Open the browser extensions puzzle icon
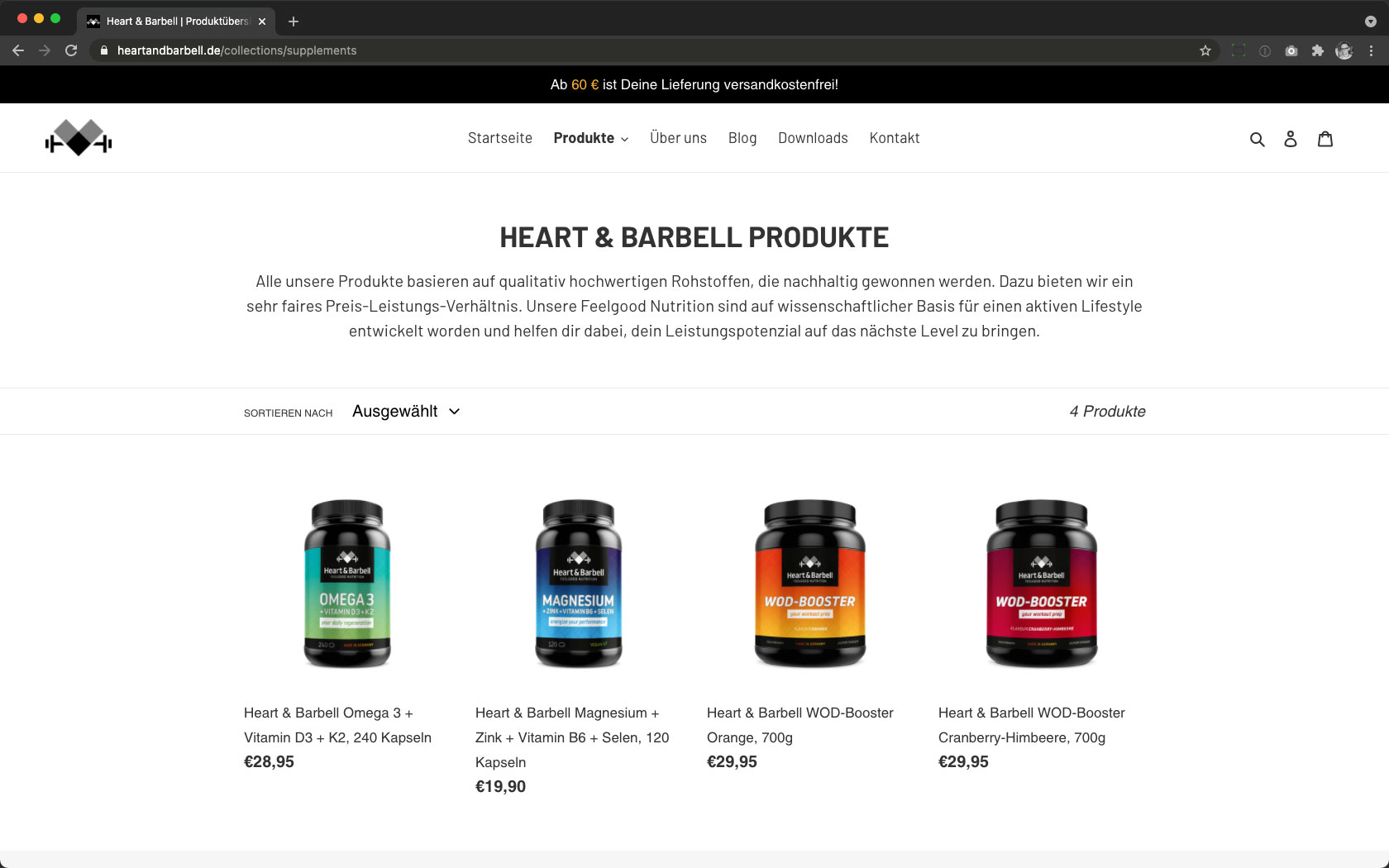Viewport: 1389px width, 868px height. [x=1317, y=50]
